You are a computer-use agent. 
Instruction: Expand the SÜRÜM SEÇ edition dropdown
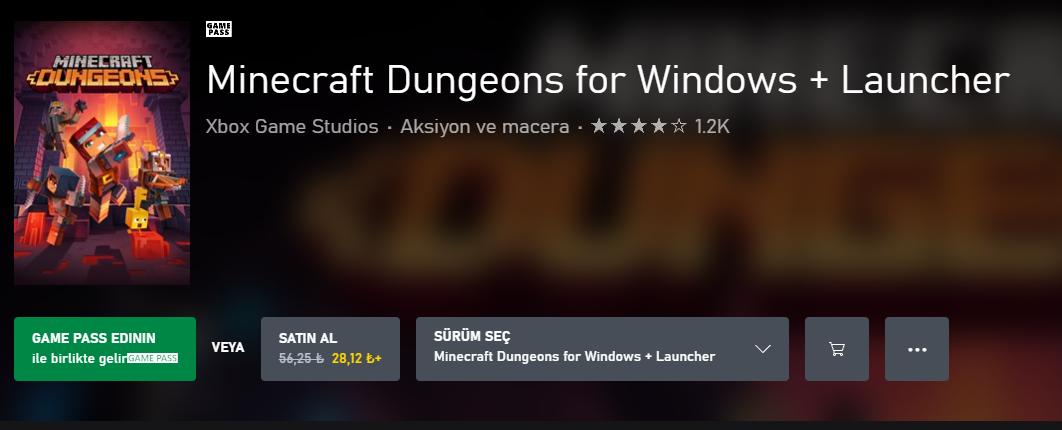click(x=602, y=349)
